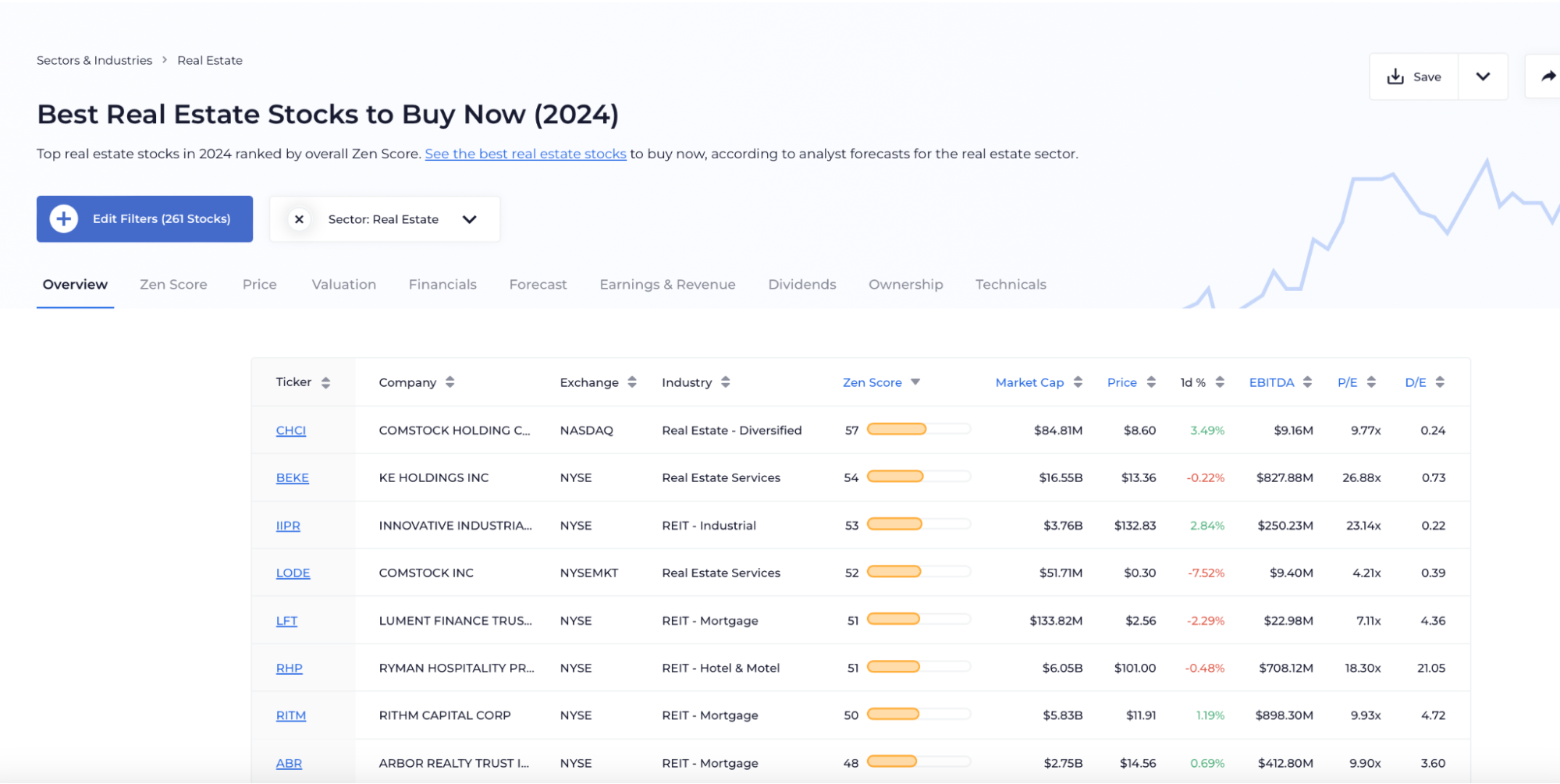Open the RITM ticker link
This screenshot has height=784, width=1560.
pos(291,716)
